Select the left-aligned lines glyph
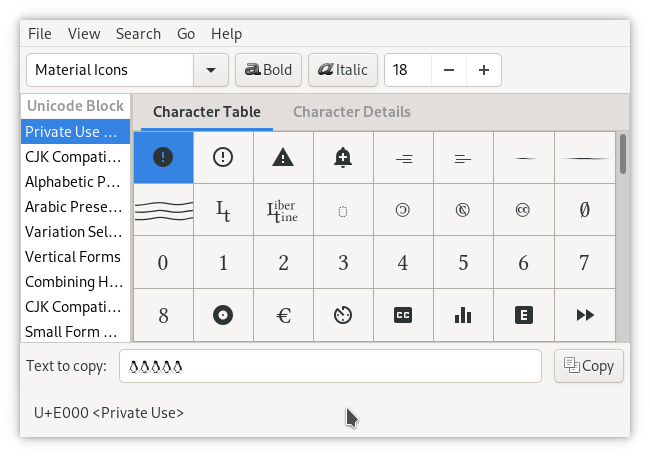Screen dimensions: 650x457 click(x=463, y=158)
